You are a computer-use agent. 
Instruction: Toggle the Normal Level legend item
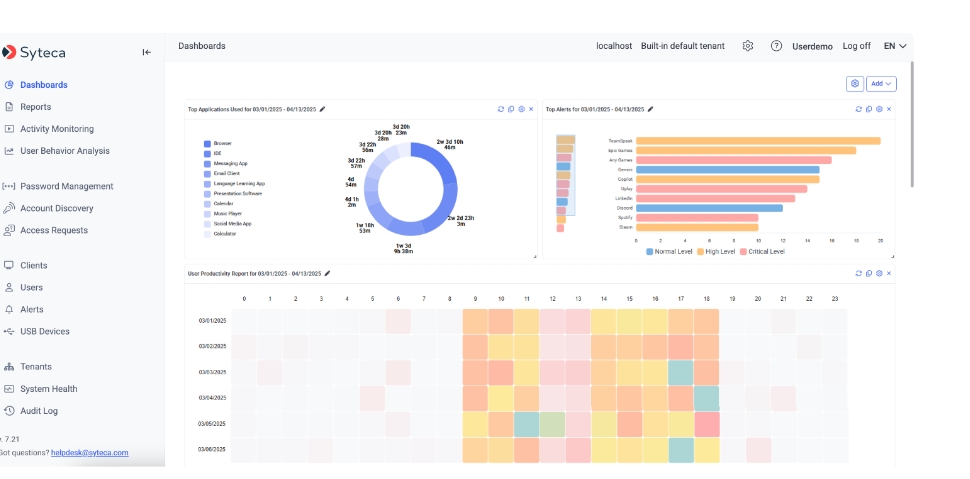(671, 251)
